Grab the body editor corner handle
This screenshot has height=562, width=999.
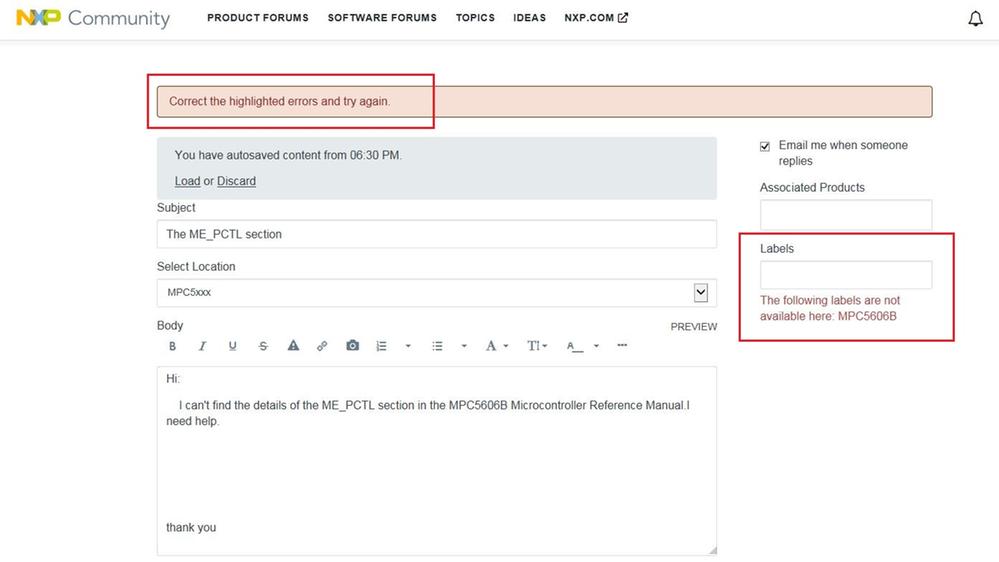(712, 551)
